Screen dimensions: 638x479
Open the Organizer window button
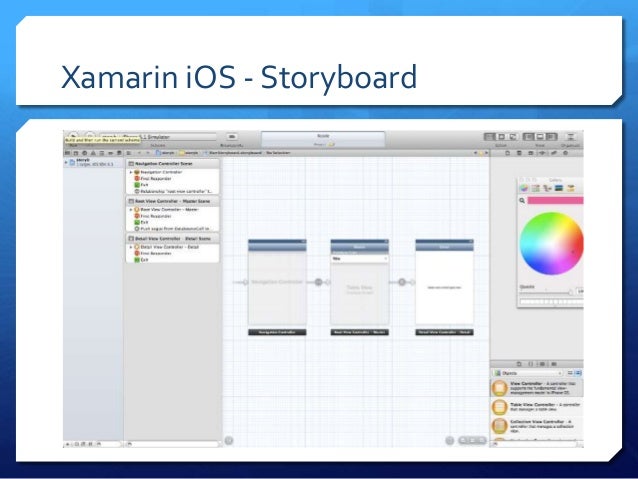pyautogui.click(x=570, y=137)
